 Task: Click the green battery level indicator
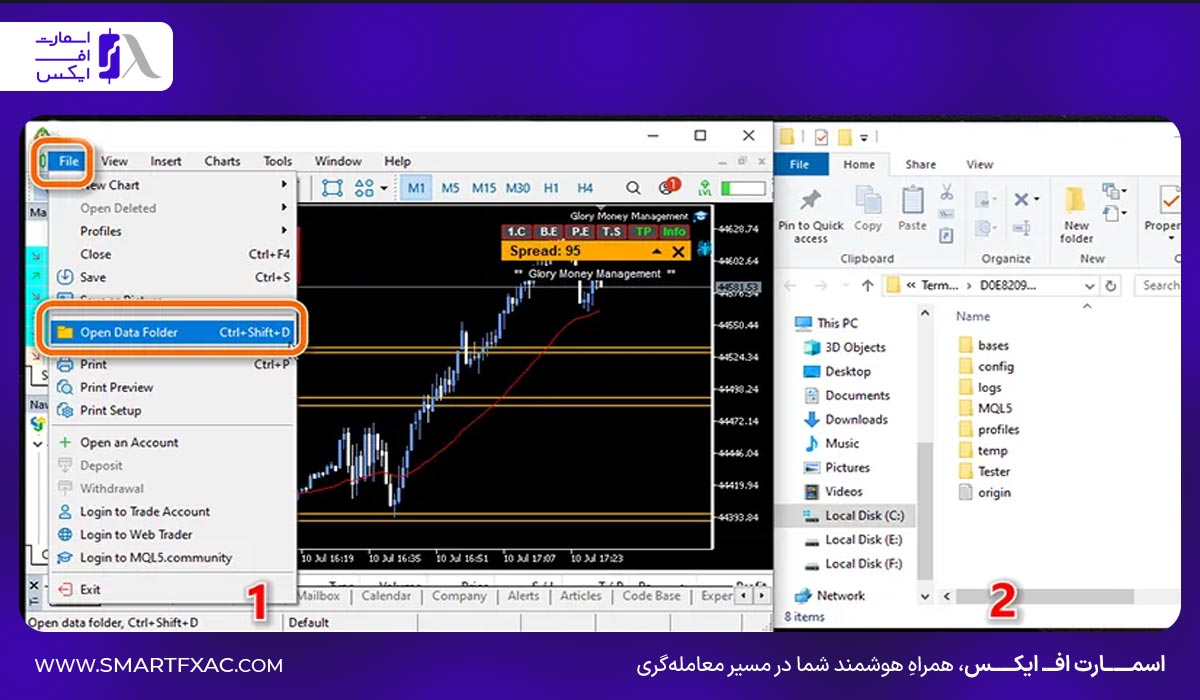coord(743,187)
